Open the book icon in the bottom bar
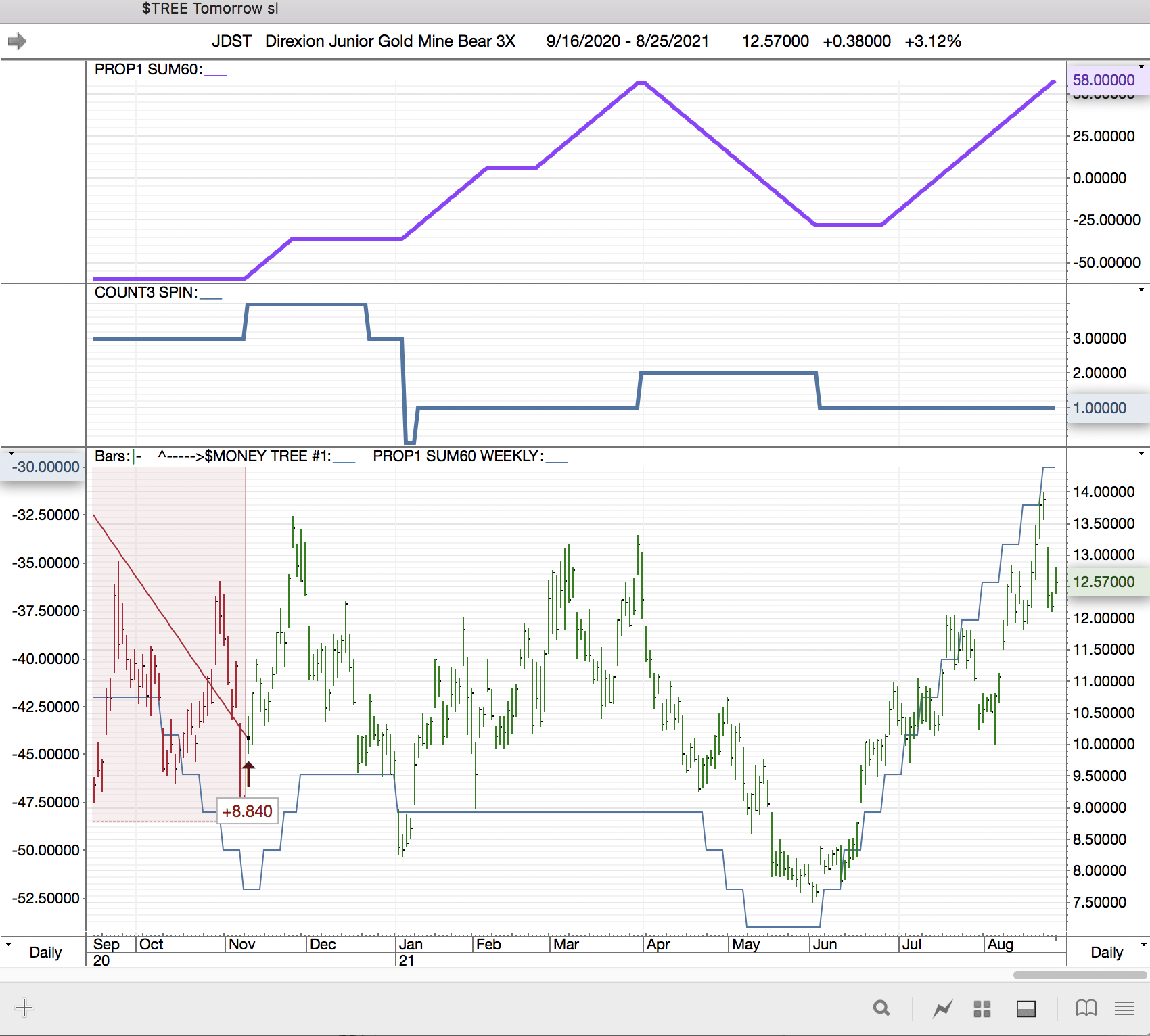Image resolution: width=1150 pixels, height=1036 pixels. [1086, 1009]
